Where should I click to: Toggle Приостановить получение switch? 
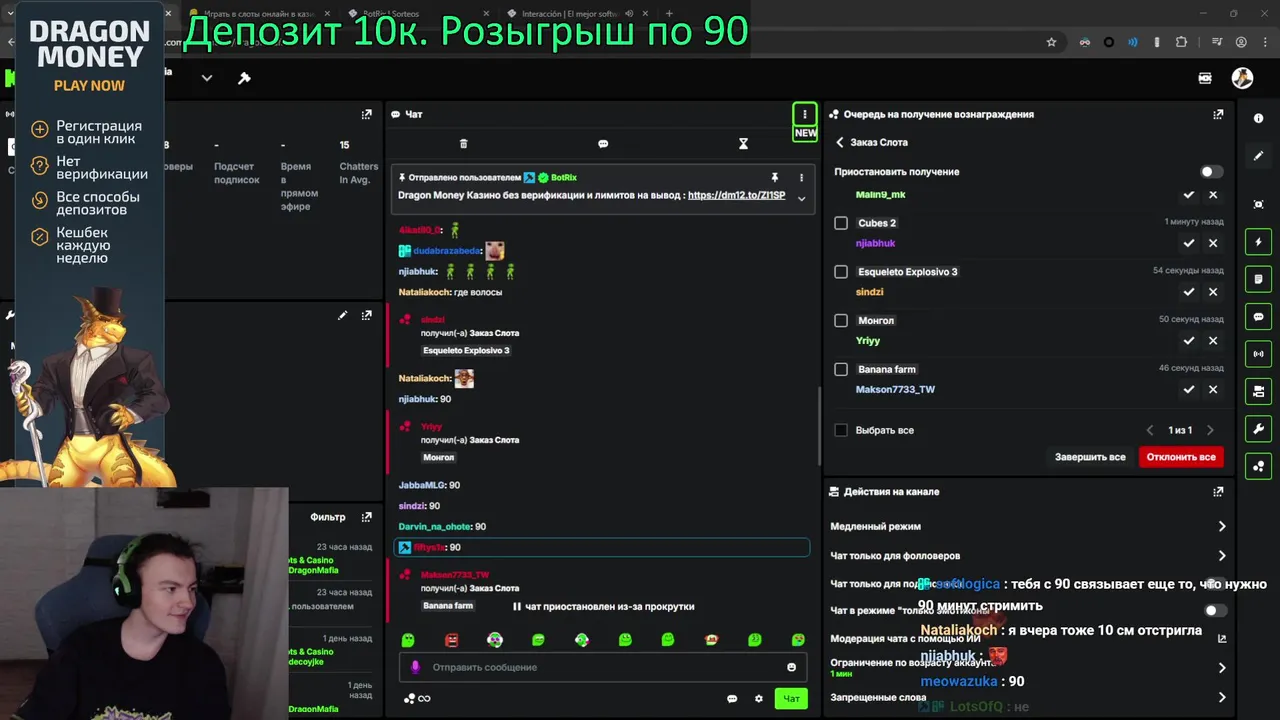1211,171
